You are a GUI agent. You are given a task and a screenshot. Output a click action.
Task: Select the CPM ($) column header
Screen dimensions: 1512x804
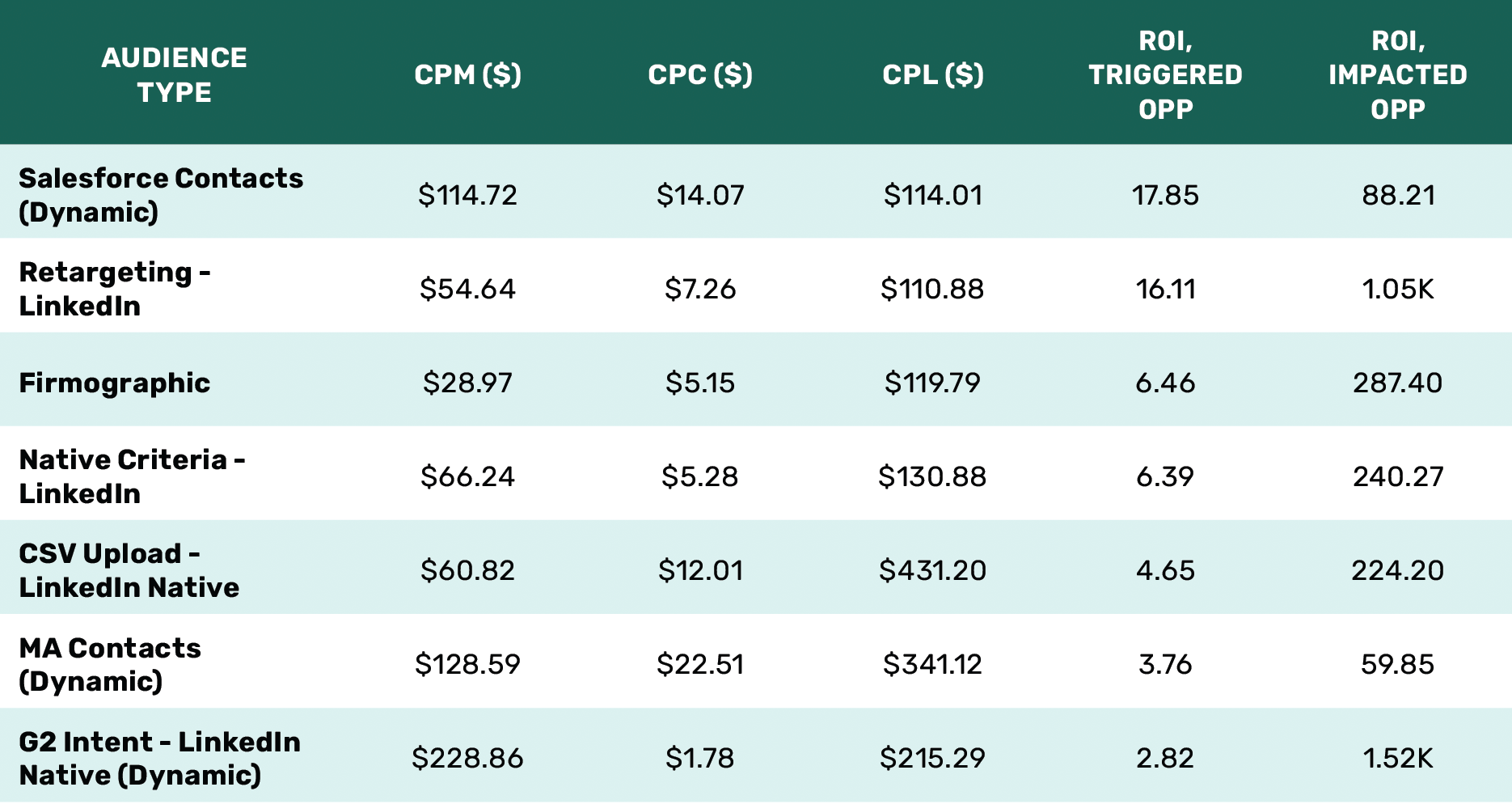(x=467, y=74)
